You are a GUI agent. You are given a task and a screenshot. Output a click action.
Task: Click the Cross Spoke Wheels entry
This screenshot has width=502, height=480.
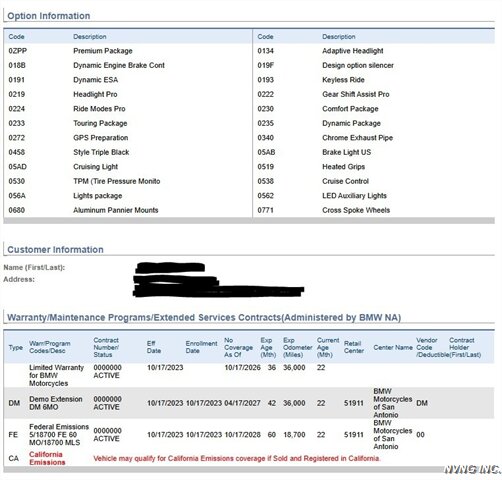pos(356,210)
